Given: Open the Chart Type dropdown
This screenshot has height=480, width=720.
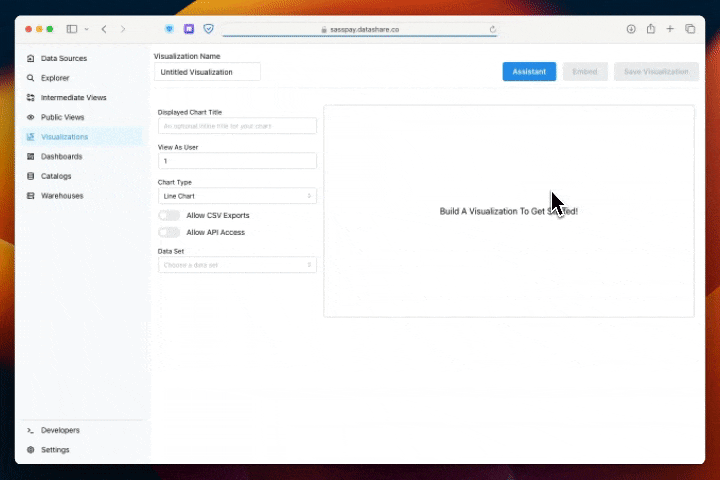Looking at the screenshot, I should (x=237, y=196).
